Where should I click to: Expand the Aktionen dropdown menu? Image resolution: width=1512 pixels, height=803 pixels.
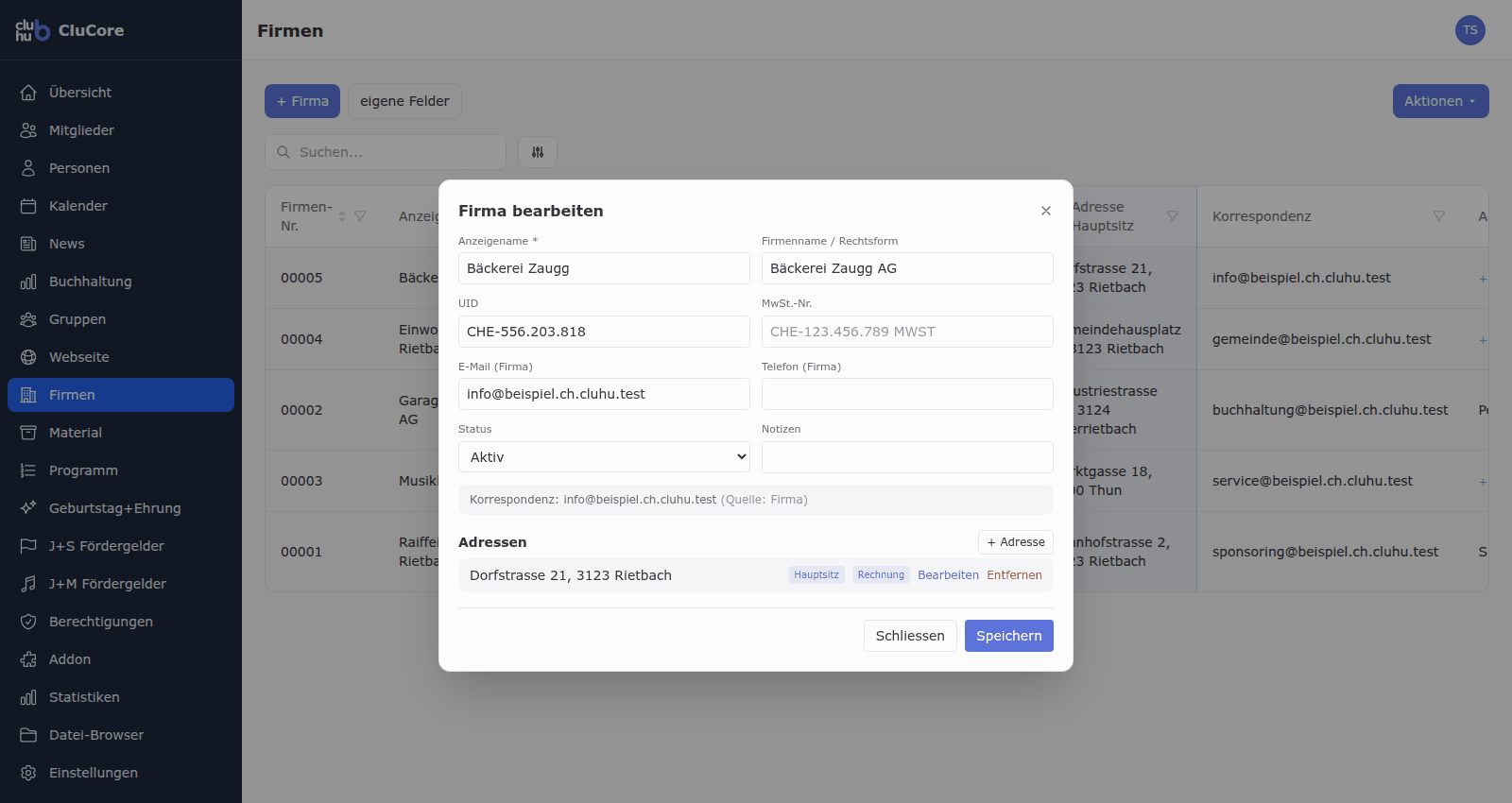(1441, 101)
